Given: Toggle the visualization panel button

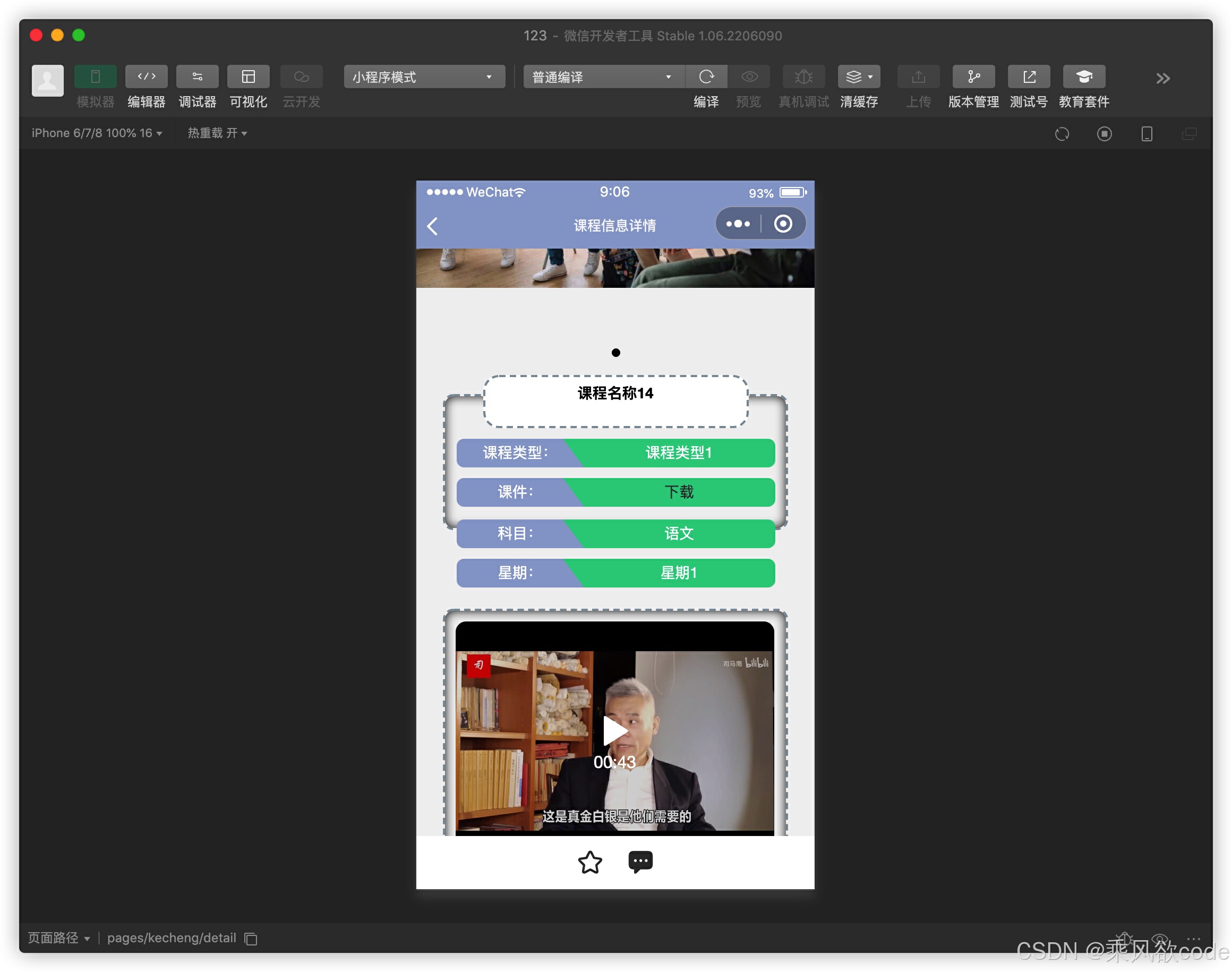Looking at the screenshot, I should click(248, 77).
